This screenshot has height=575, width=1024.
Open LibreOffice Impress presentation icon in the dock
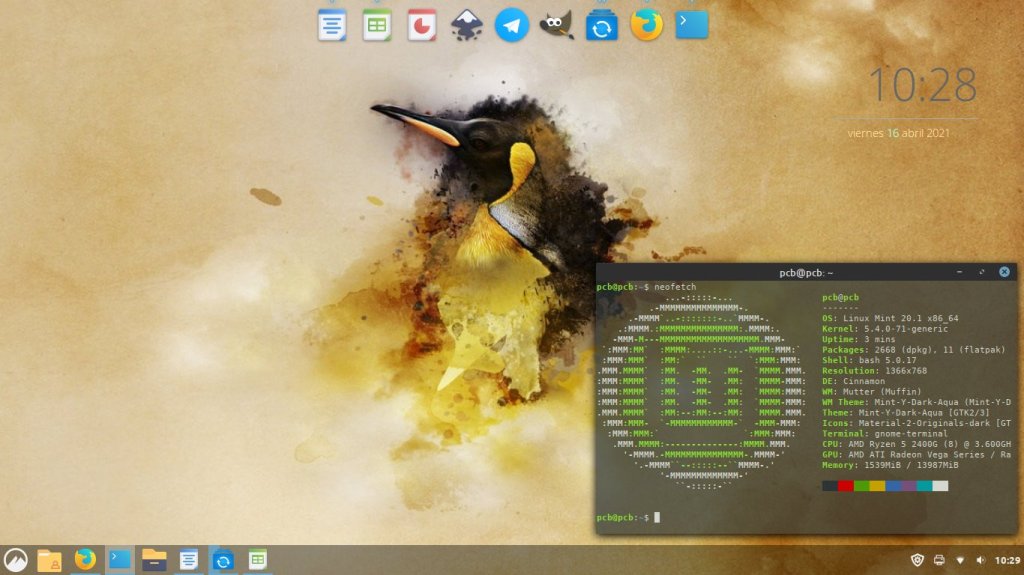pos(422,25)
